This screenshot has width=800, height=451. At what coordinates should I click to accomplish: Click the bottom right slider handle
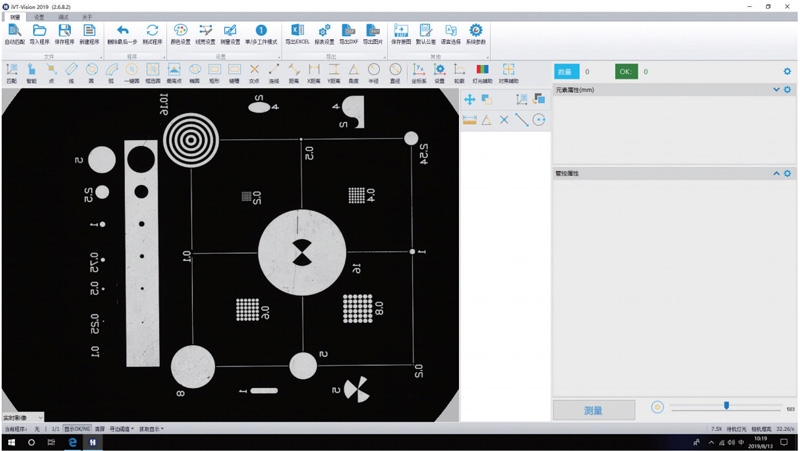pos(726,406)
